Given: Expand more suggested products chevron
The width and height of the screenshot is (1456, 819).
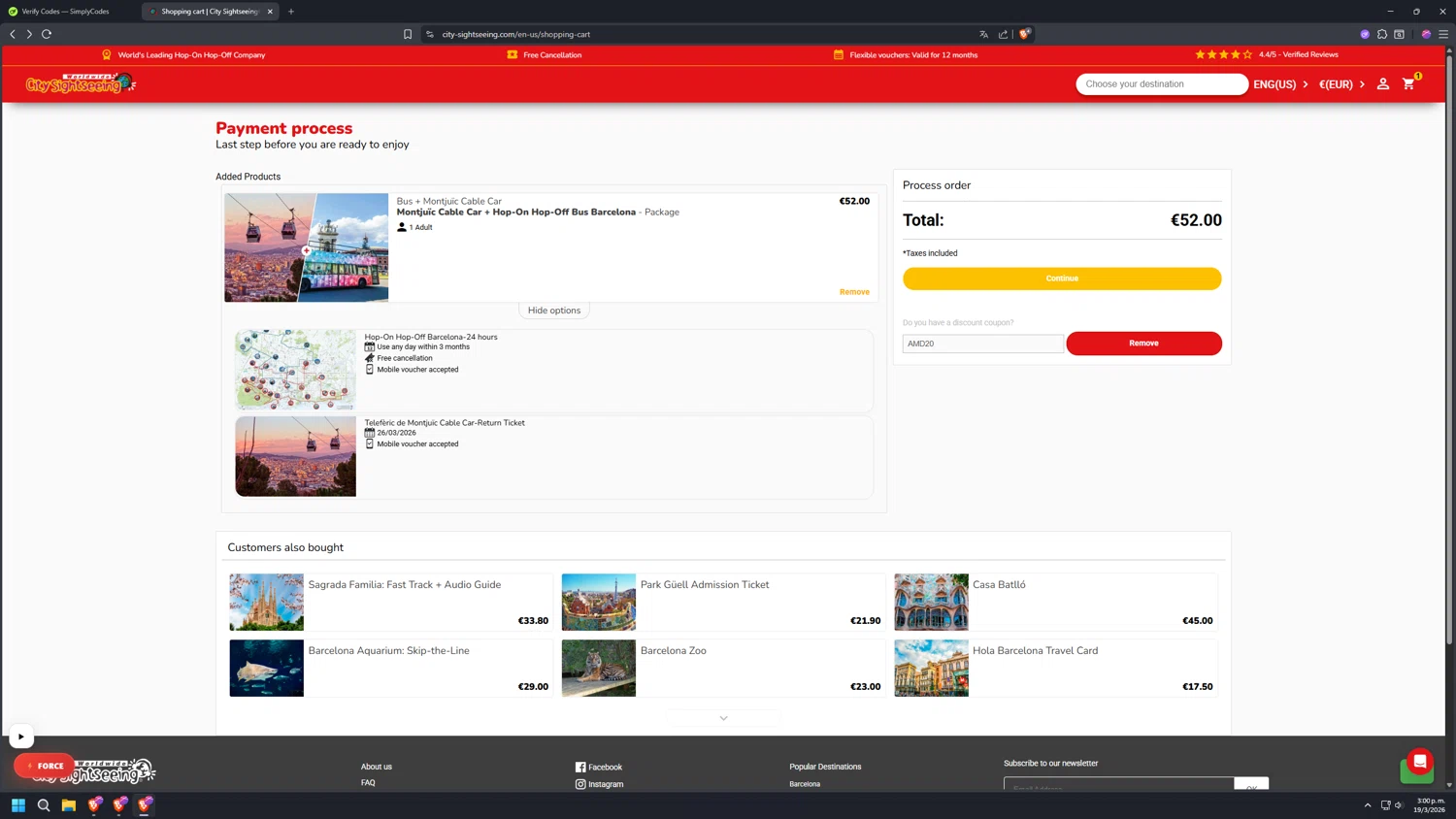Looking at the screenshot, I should (x=723, y=718).
